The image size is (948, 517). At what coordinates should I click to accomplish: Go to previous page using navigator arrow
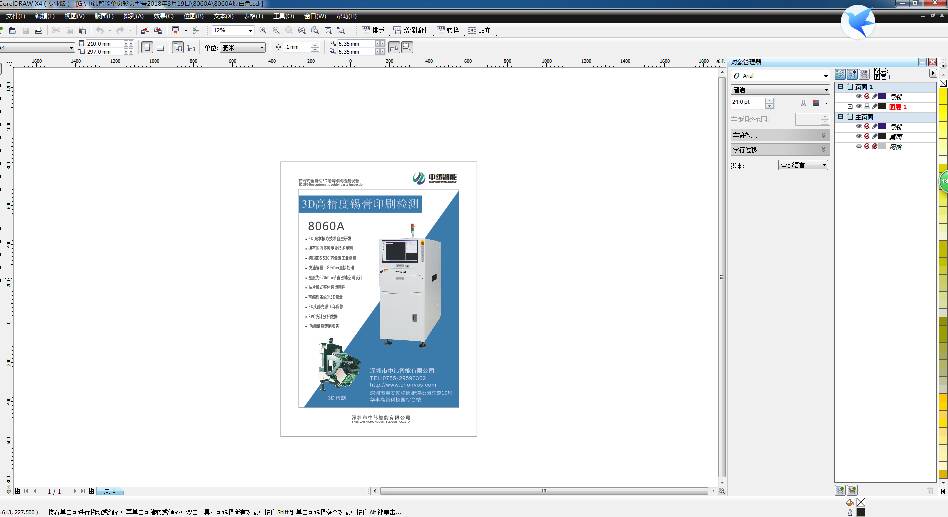coord(35,491)
